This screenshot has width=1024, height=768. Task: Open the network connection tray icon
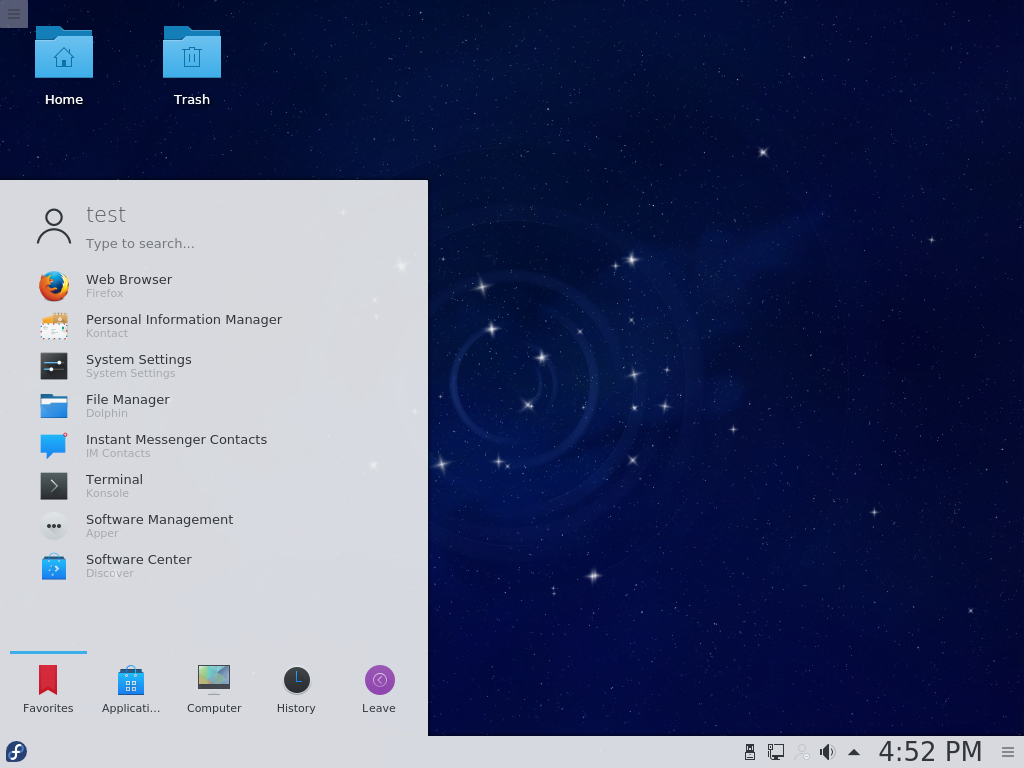point(776,752)
